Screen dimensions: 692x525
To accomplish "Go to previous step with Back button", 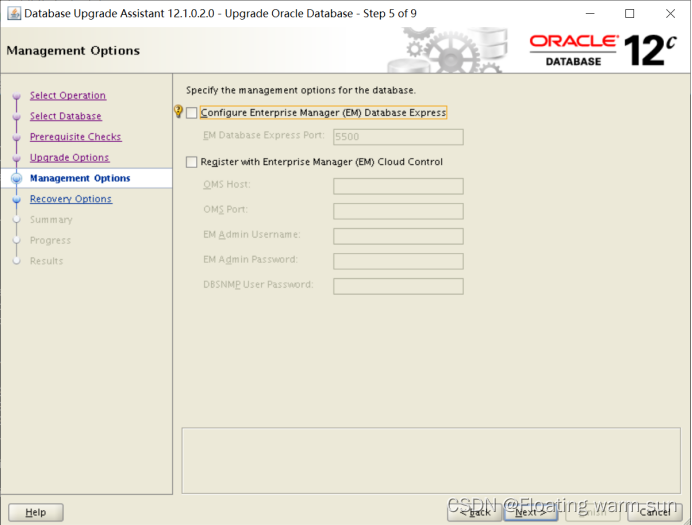I will coord(474,512).
